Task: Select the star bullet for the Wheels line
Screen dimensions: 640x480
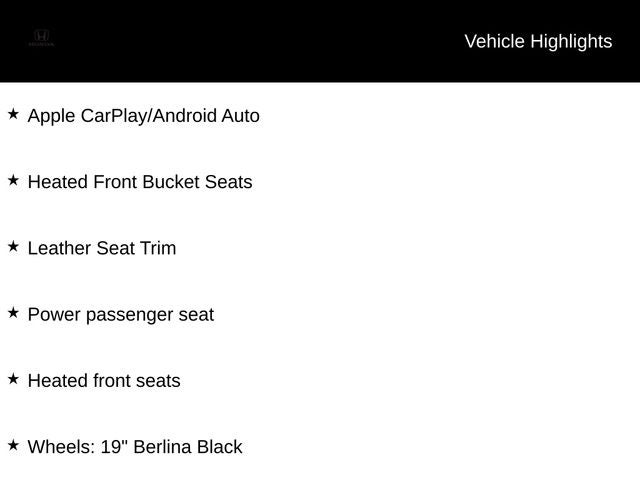Action: pos(13,445)
